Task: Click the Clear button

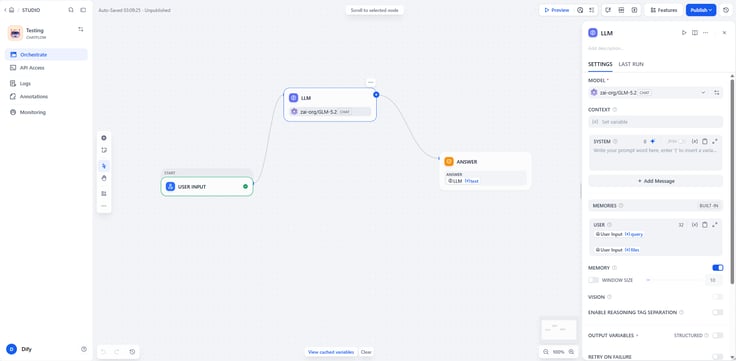Action: [366, 352]
